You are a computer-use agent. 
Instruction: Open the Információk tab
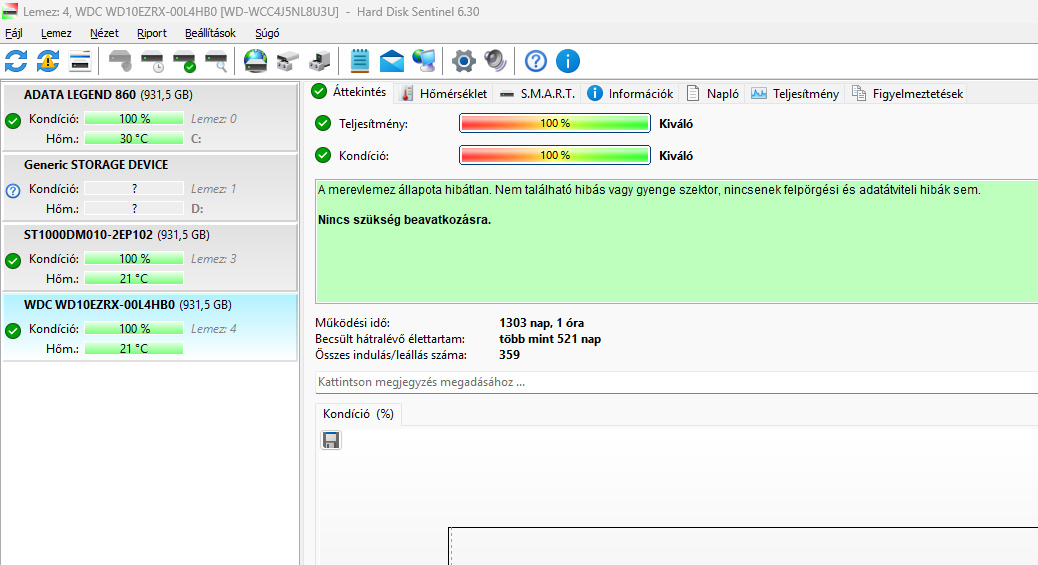pyautogui.click(x=630, y=94)
